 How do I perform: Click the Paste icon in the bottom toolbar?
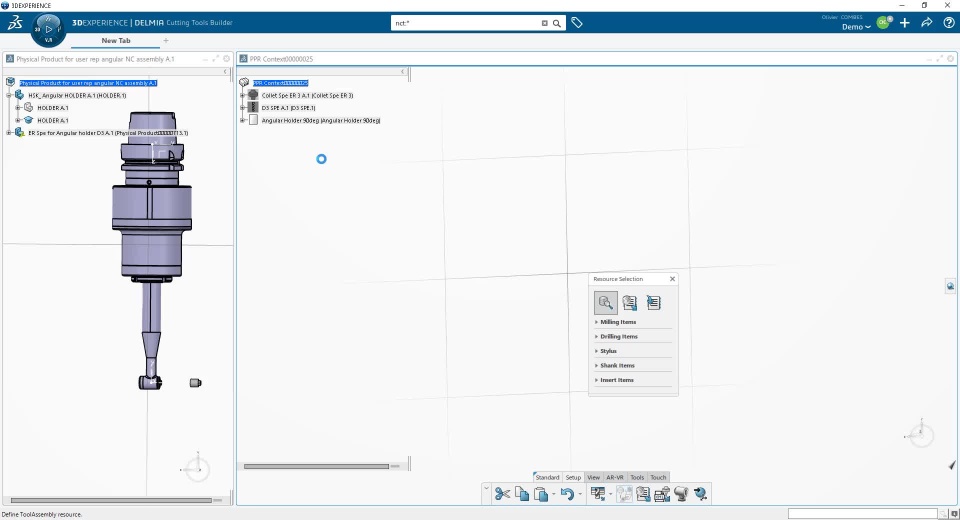tap(541, 494)
